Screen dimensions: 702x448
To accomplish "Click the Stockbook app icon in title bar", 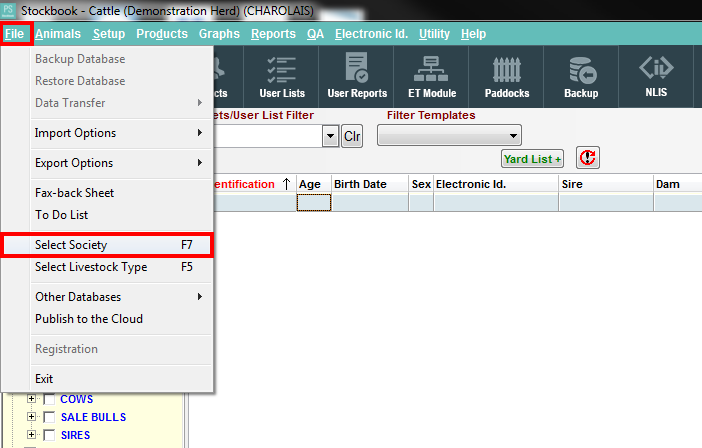I will [x=9, y=10].
